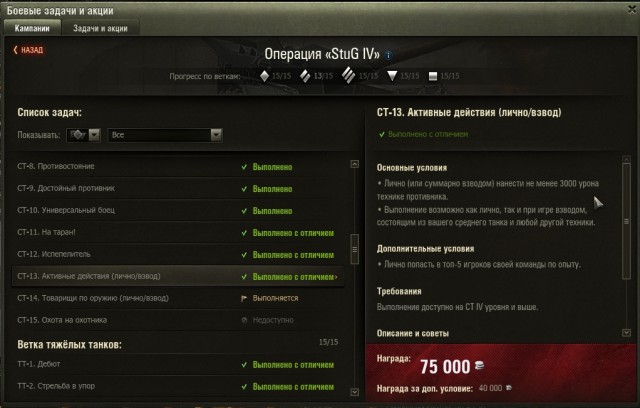640x408 pixels.
Task: Click the green checkmark of СТ-9 status
Action: pos(244,189)
